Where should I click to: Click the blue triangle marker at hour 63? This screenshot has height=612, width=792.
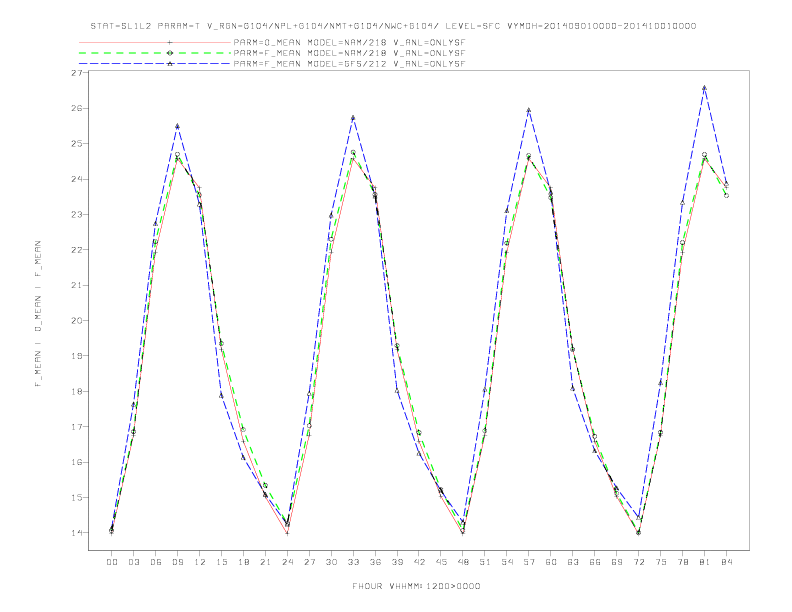click(573, 388)
